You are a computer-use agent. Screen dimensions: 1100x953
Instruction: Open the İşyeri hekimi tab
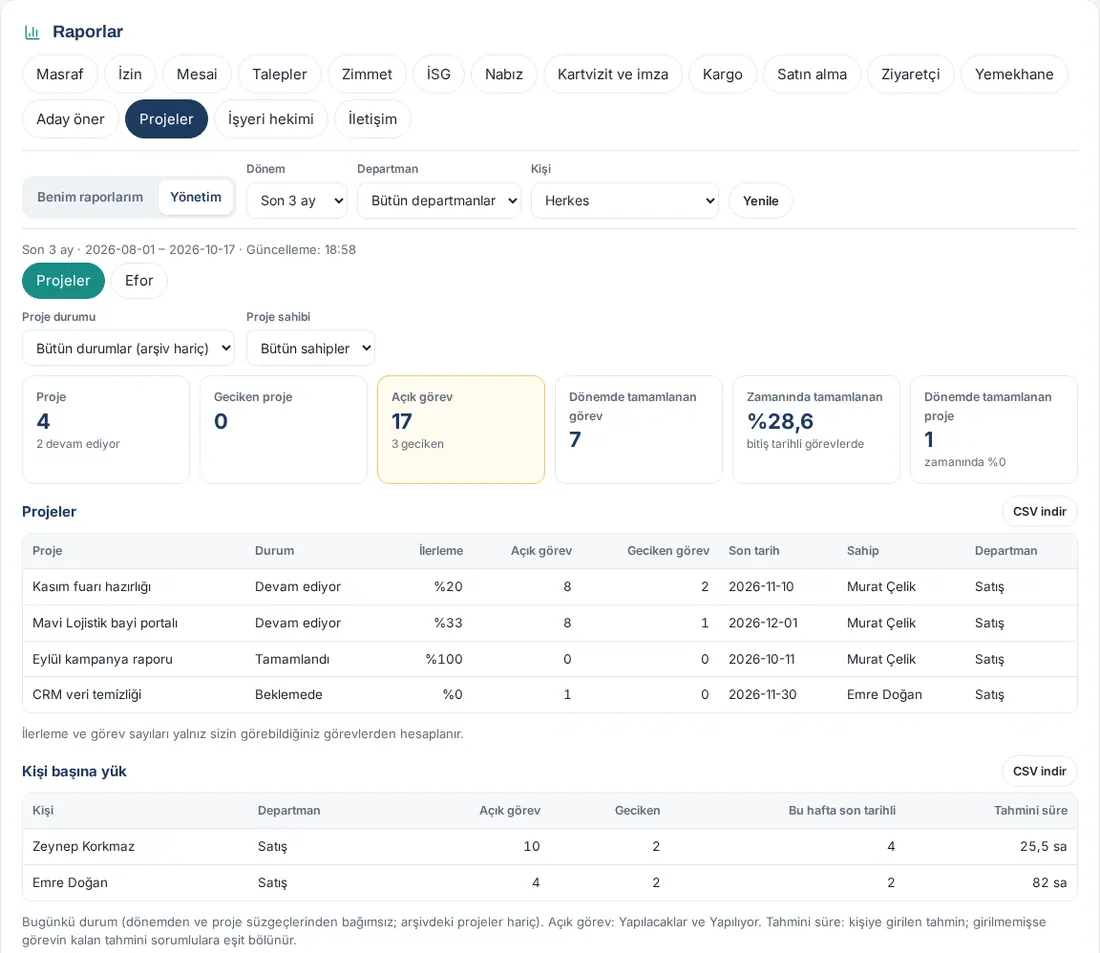pyautogui.click(x=271, y=119)
